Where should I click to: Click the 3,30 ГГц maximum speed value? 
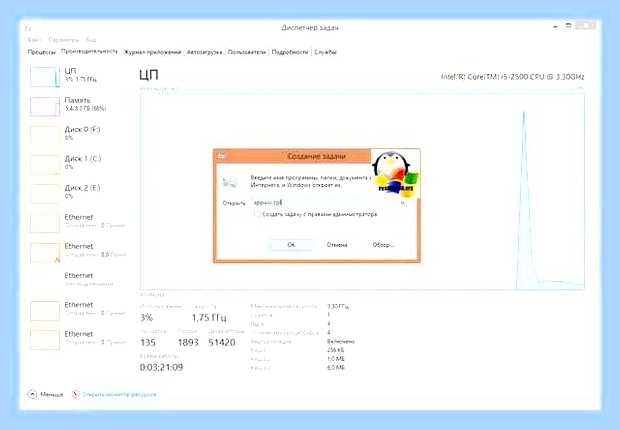click(x=338, y=306)
